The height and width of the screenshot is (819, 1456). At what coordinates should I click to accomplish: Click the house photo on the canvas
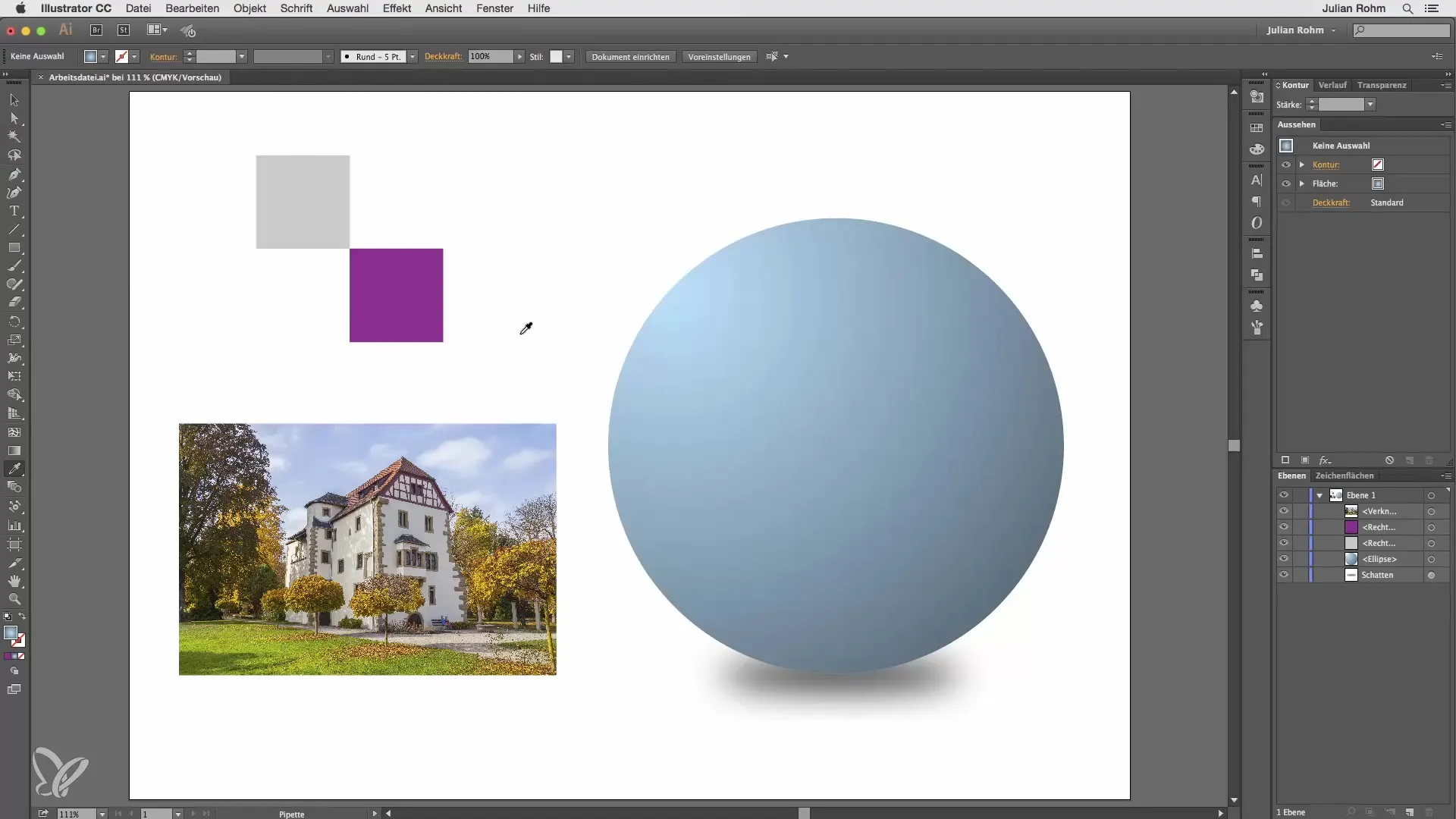(367, 549)
